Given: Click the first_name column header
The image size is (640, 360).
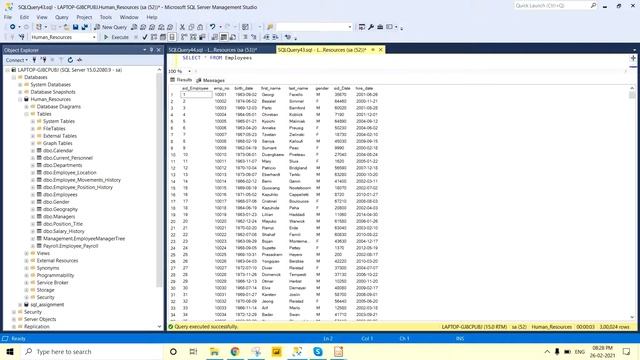Looking at the screenshot, I should click(x=271, y=88).
